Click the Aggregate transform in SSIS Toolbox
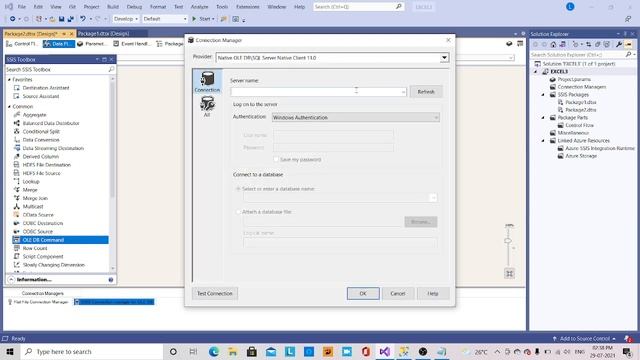Screen dimensions: 640x360 pyautogui.click(x=34, y=115)
